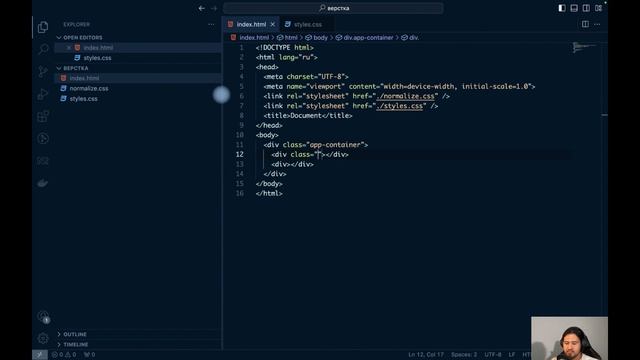Click the ports forwarded indicator in status bar

click(89, 355)
